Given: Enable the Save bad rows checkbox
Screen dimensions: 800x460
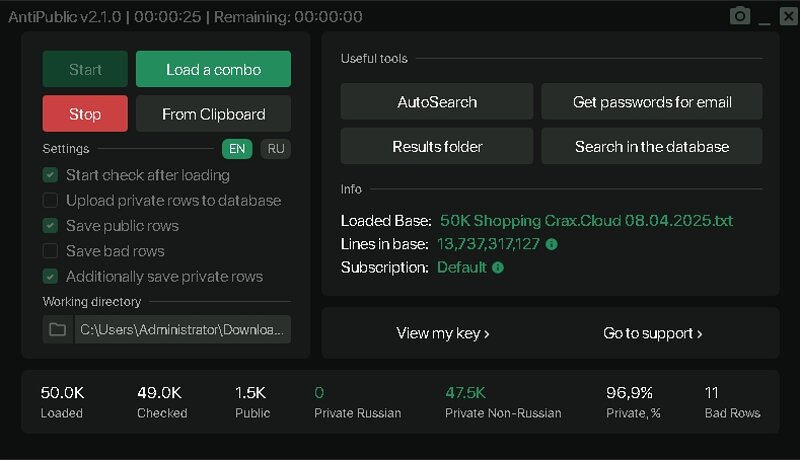Looking at the screenshot, I should (x=50, y=251).
